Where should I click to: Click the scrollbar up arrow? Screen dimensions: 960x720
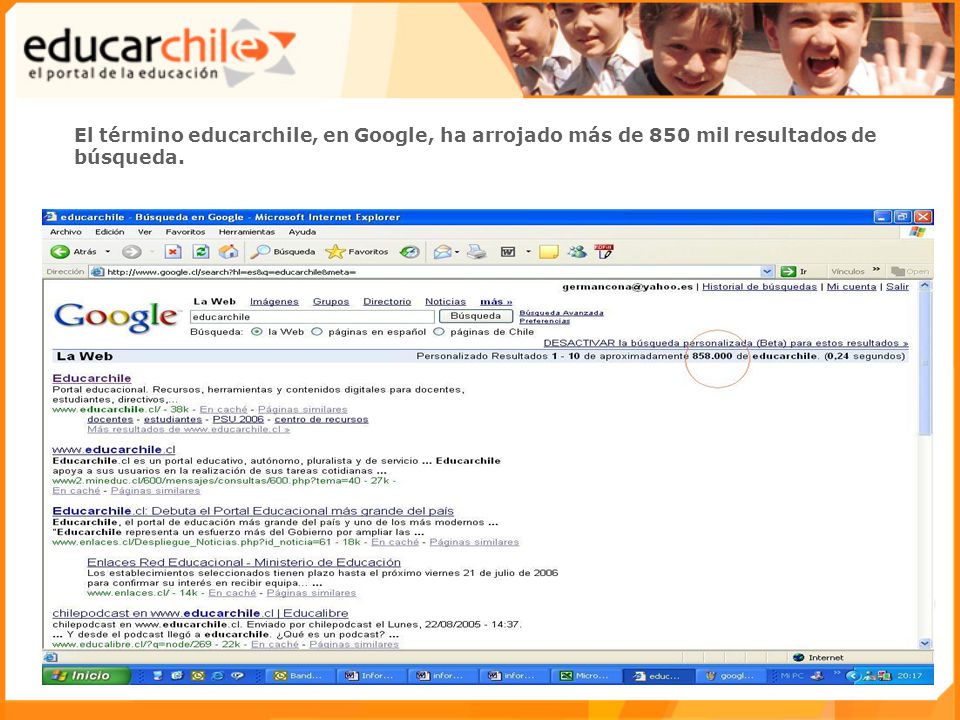pyautogui.click(x=925, y=286)
